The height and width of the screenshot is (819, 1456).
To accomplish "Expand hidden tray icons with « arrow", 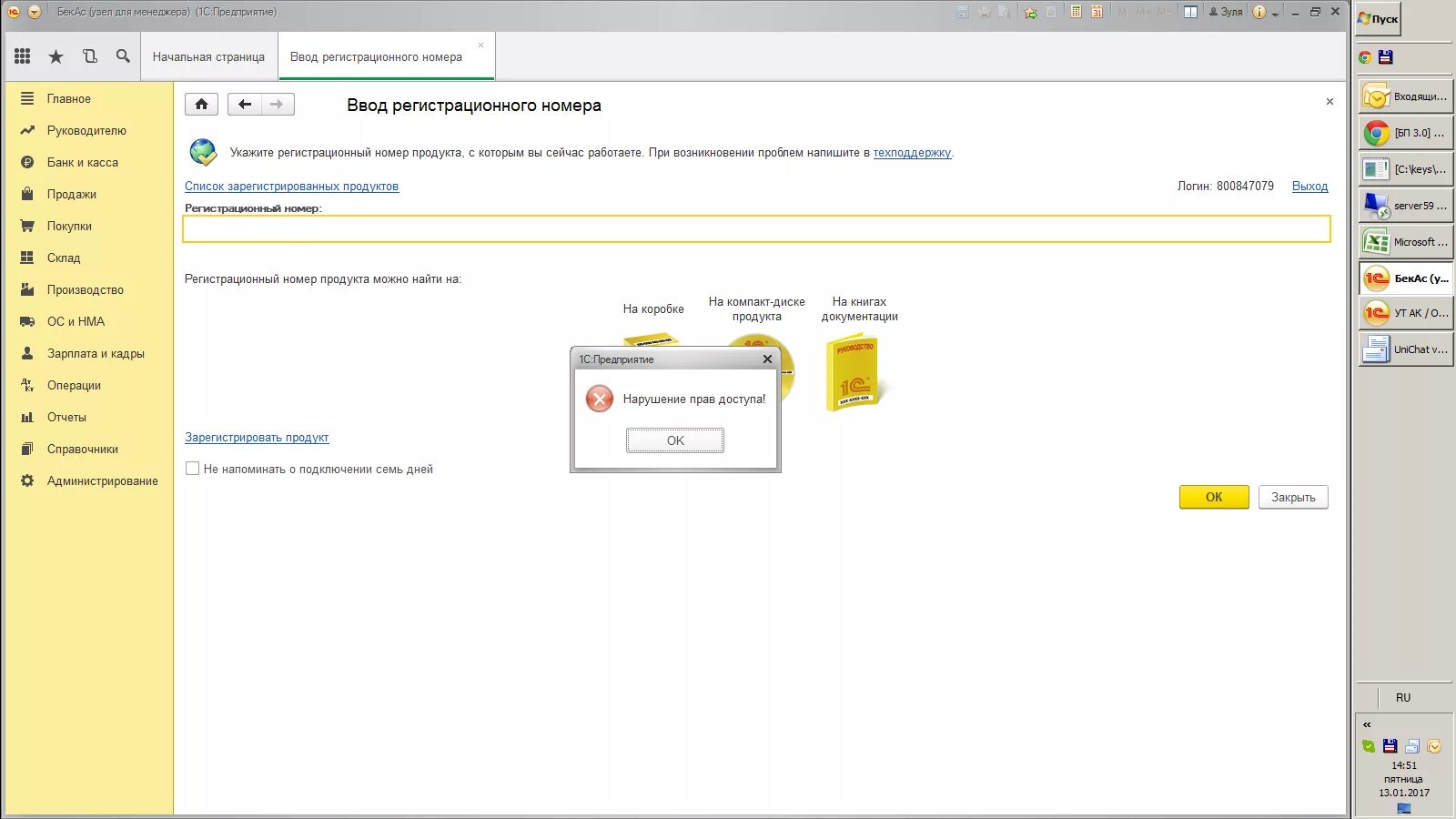I will click(1367, 724).
